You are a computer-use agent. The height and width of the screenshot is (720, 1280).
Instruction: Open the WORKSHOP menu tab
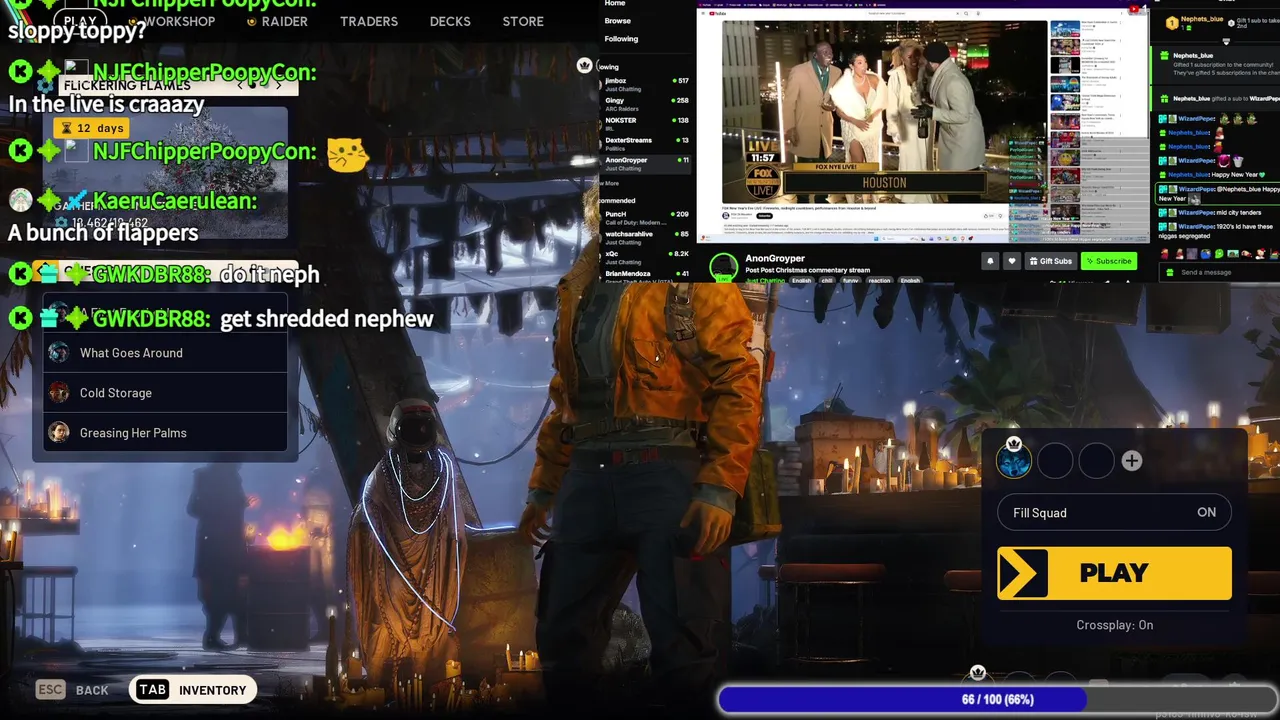(x=178, y=21)
